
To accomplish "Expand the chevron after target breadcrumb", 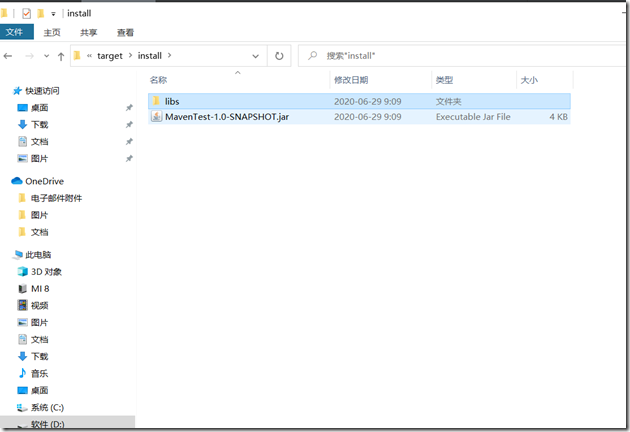I will (x=130, y=55).
